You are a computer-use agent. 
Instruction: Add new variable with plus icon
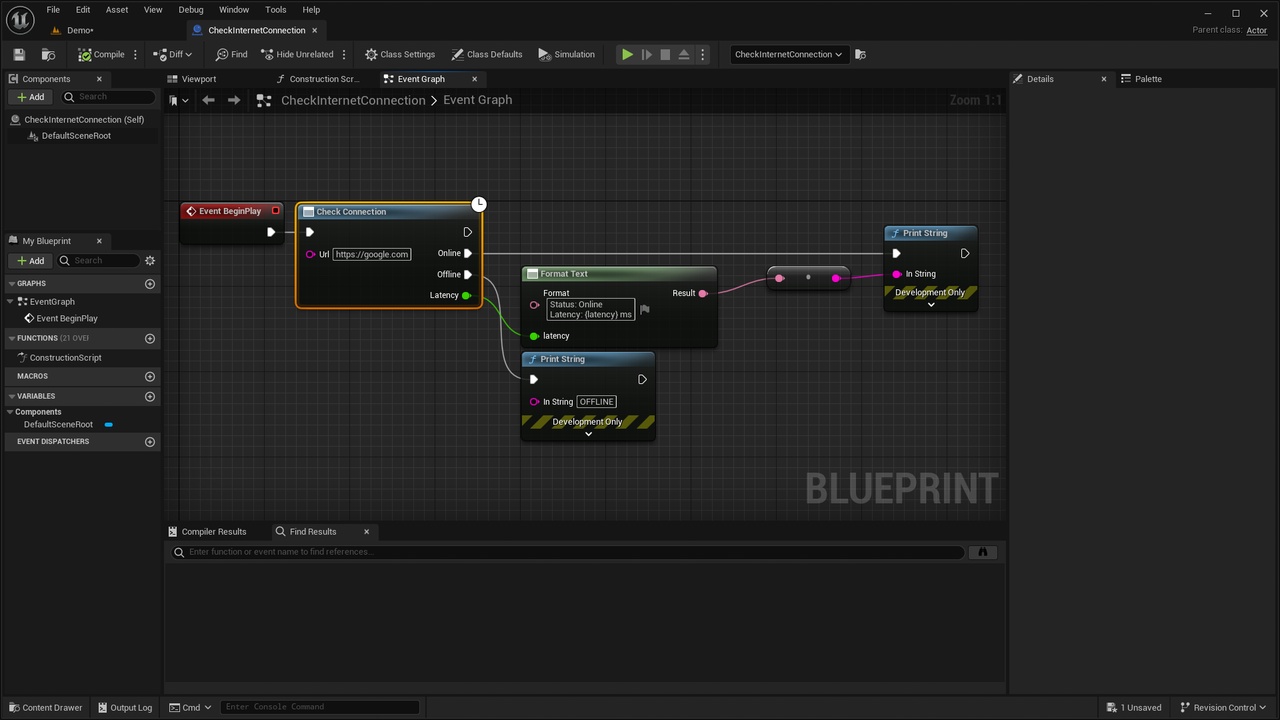[150, 396]
